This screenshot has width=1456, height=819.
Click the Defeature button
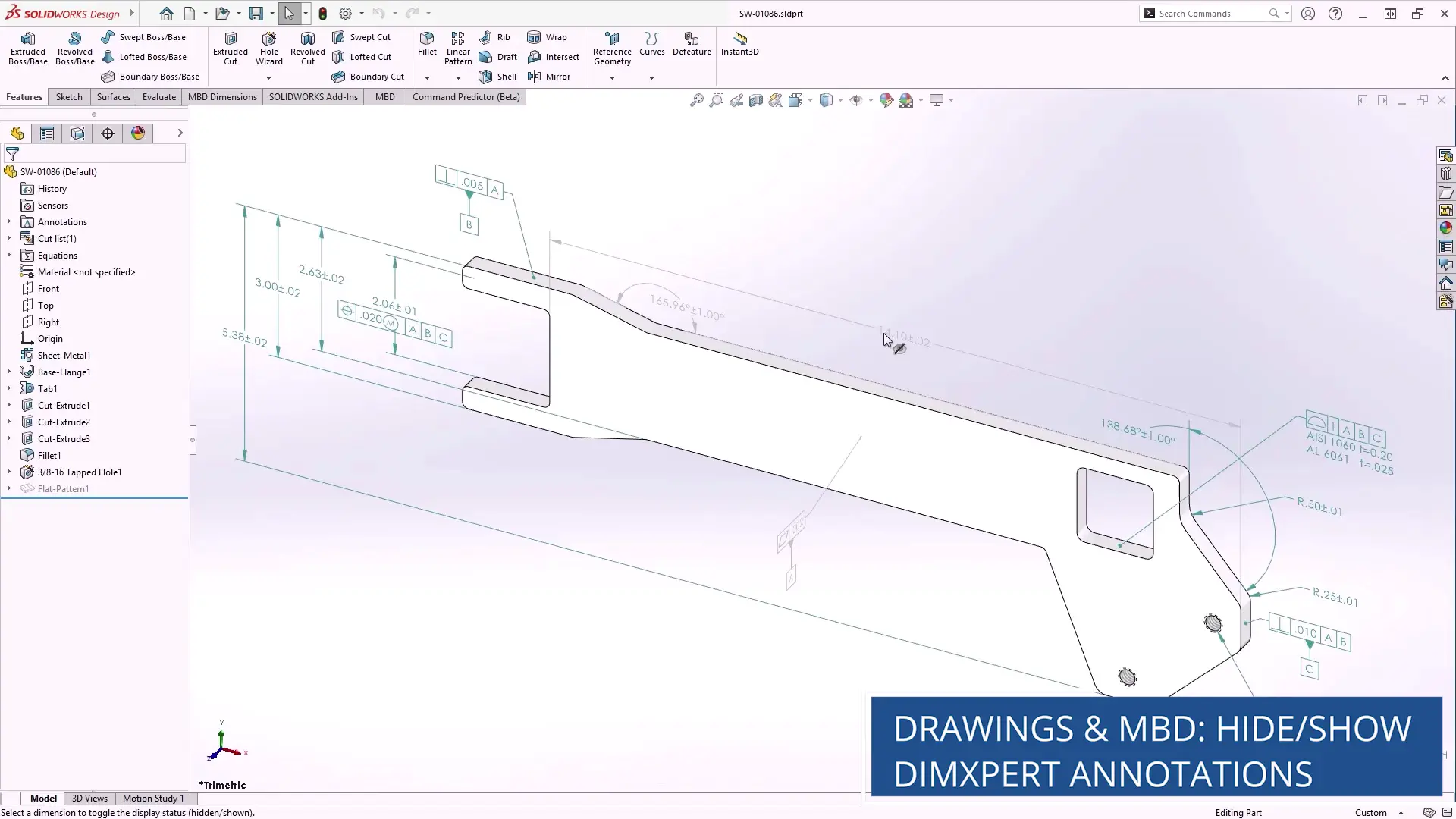691,47
